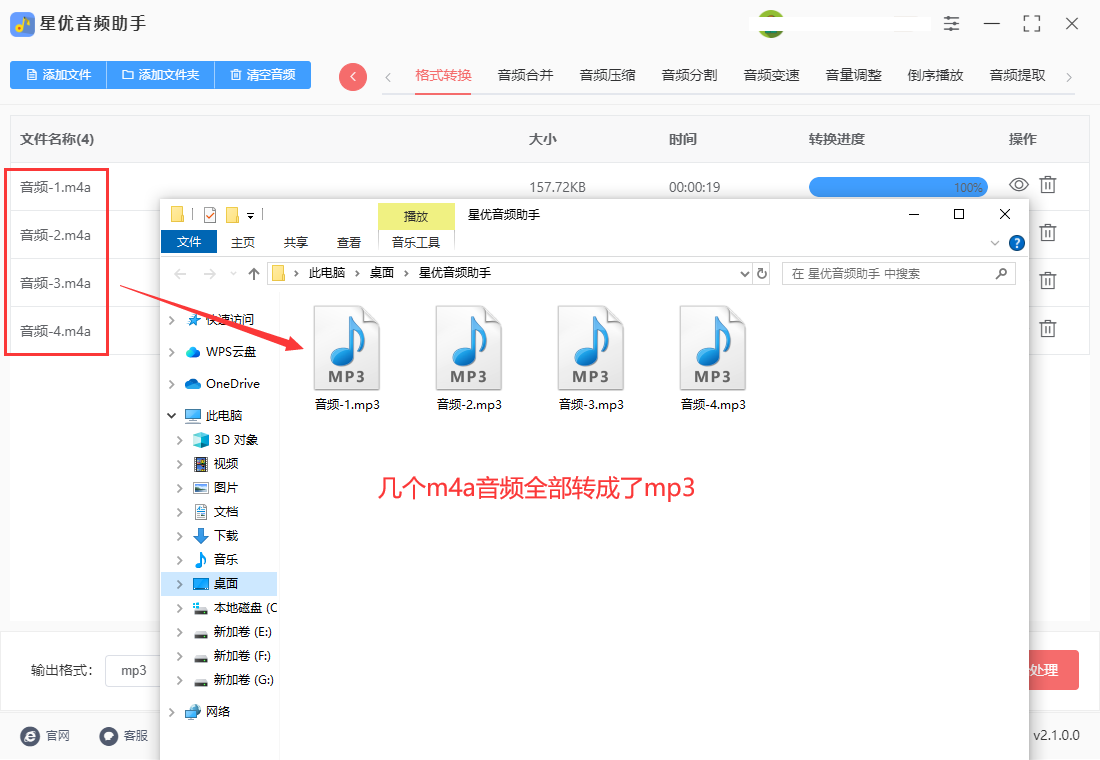Click the 清空音频 button
The image size is (1100, 760).
262,75
